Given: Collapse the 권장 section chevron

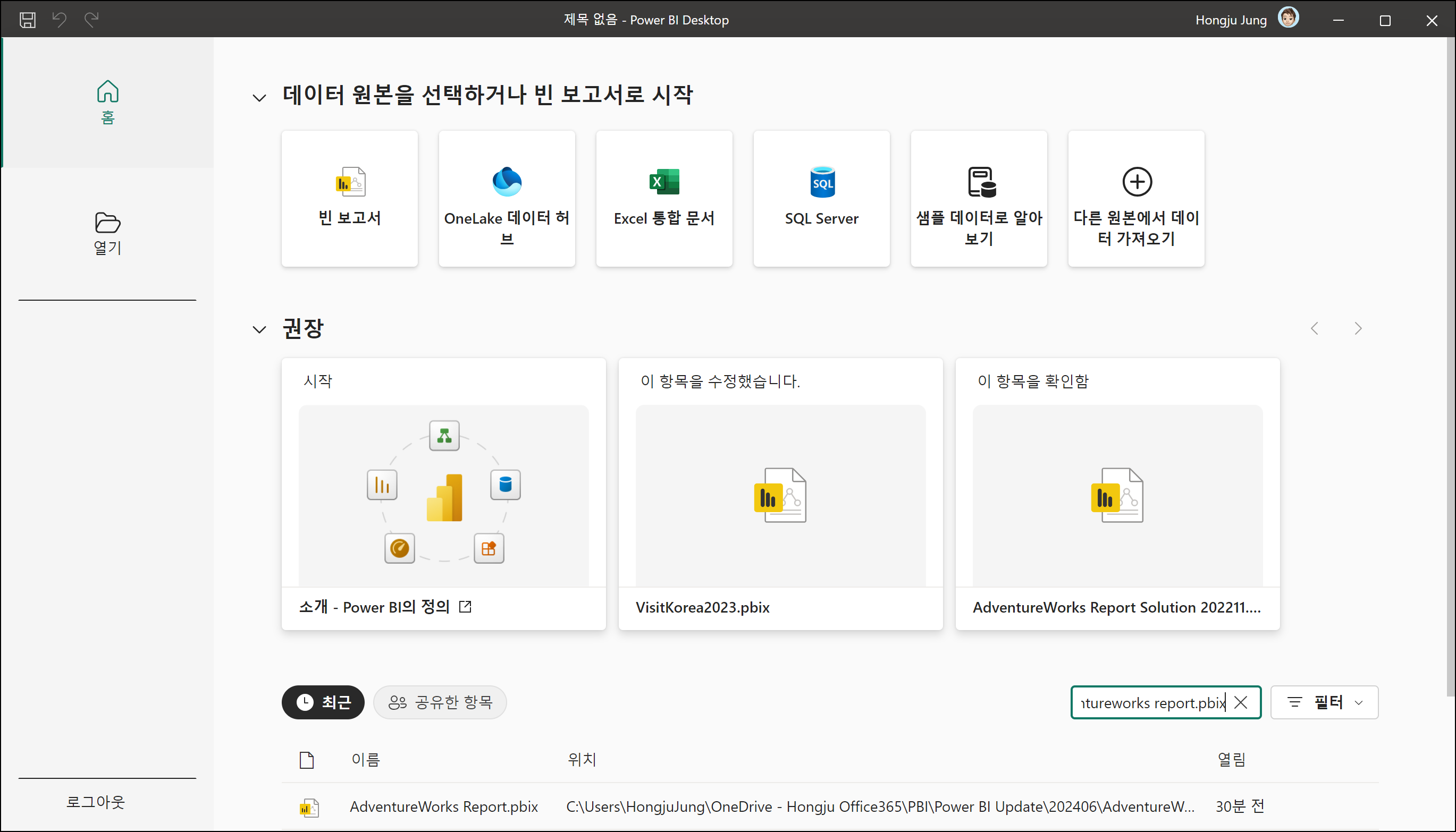Looking at the screenshot, I should [x=259, y=330].
